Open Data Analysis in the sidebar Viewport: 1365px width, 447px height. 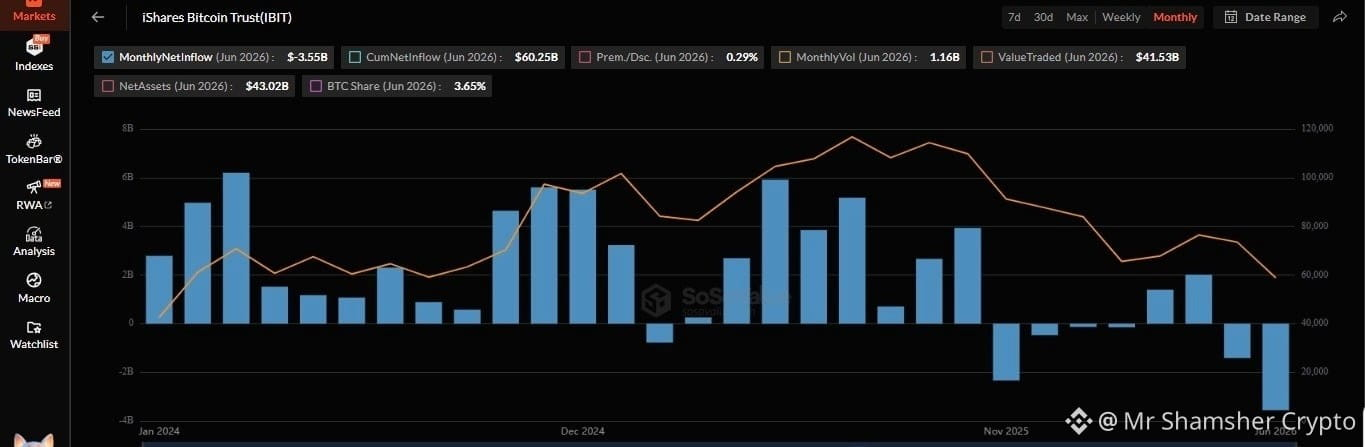click(x=34, y=241)
